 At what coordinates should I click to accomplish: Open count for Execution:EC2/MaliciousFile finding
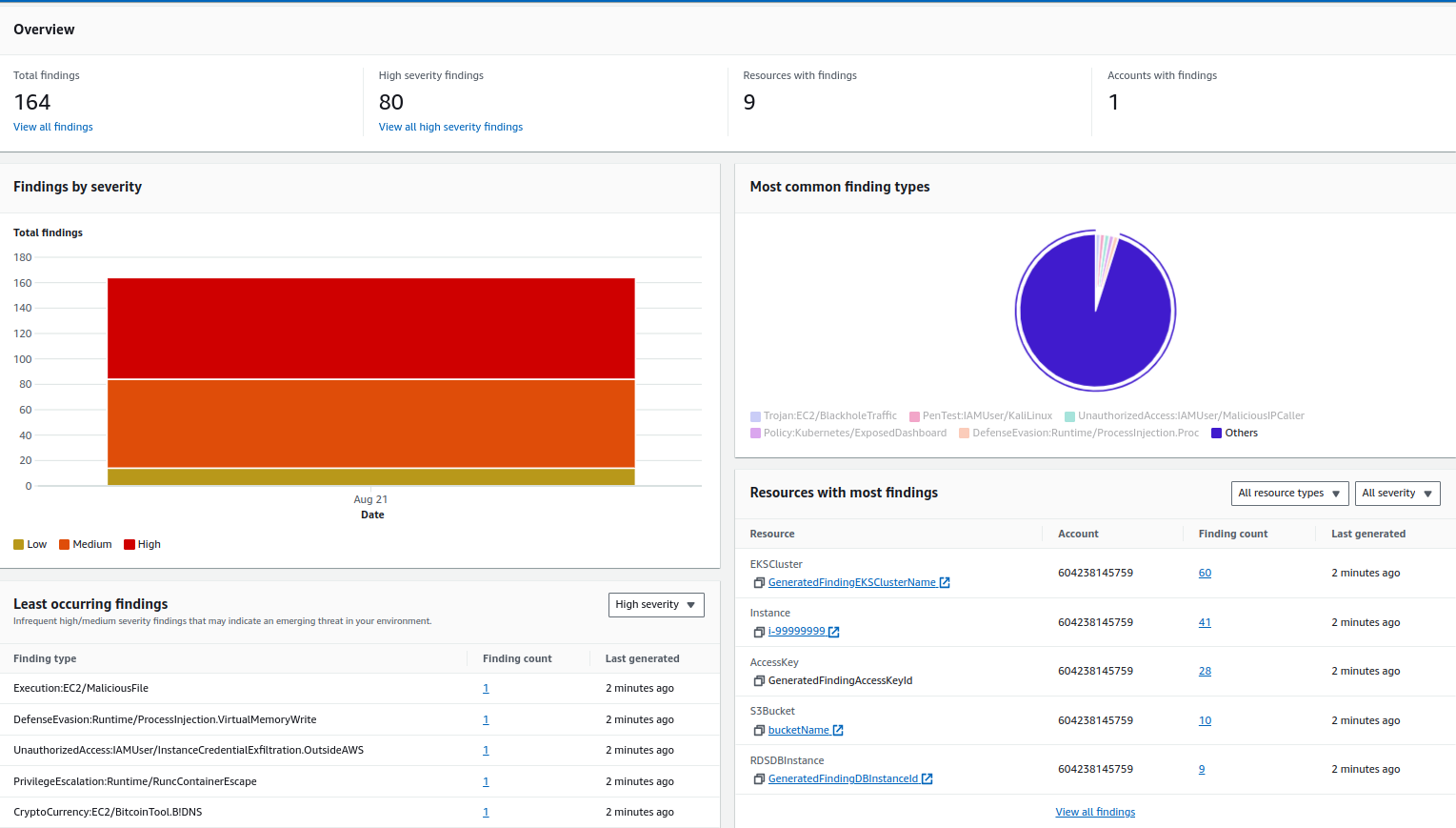[486, 689]
